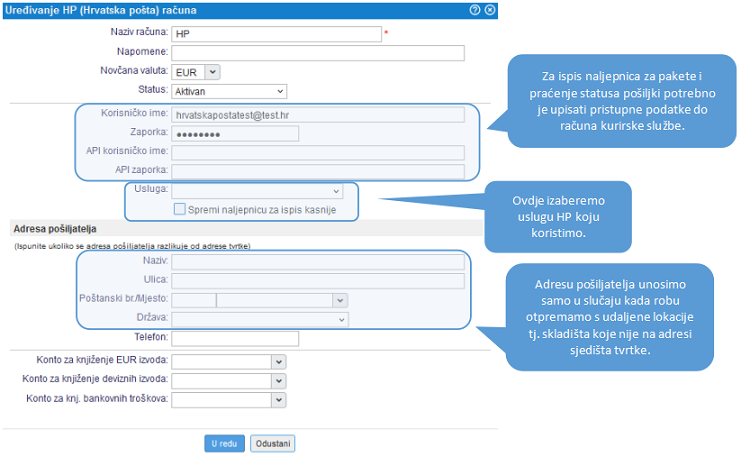741x457 pixels.
Task: Select the Napomene text field
Action: 318,53
